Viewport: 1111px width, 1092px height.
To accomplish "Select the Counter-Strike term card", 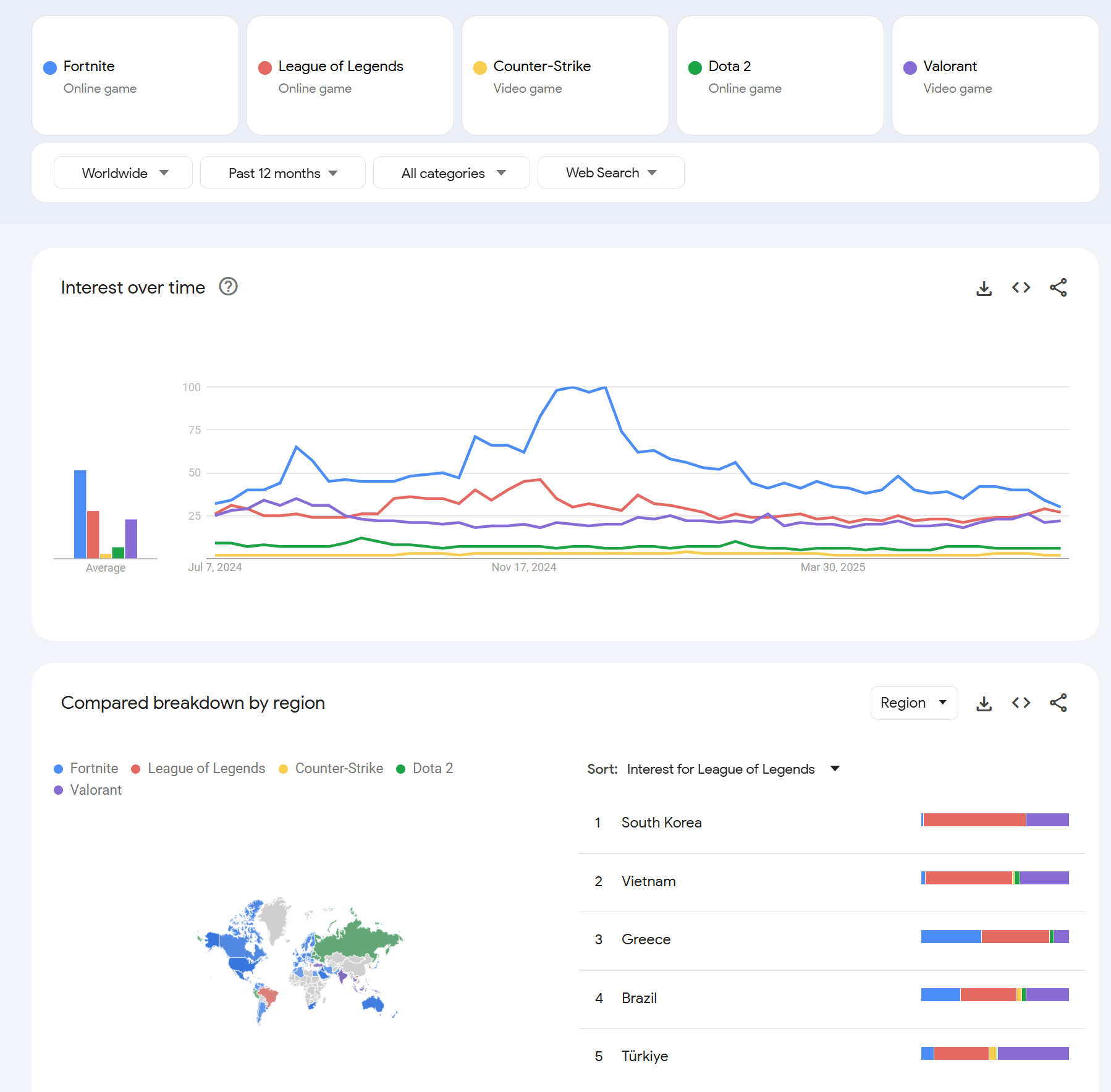I will [x=565, y=75].
